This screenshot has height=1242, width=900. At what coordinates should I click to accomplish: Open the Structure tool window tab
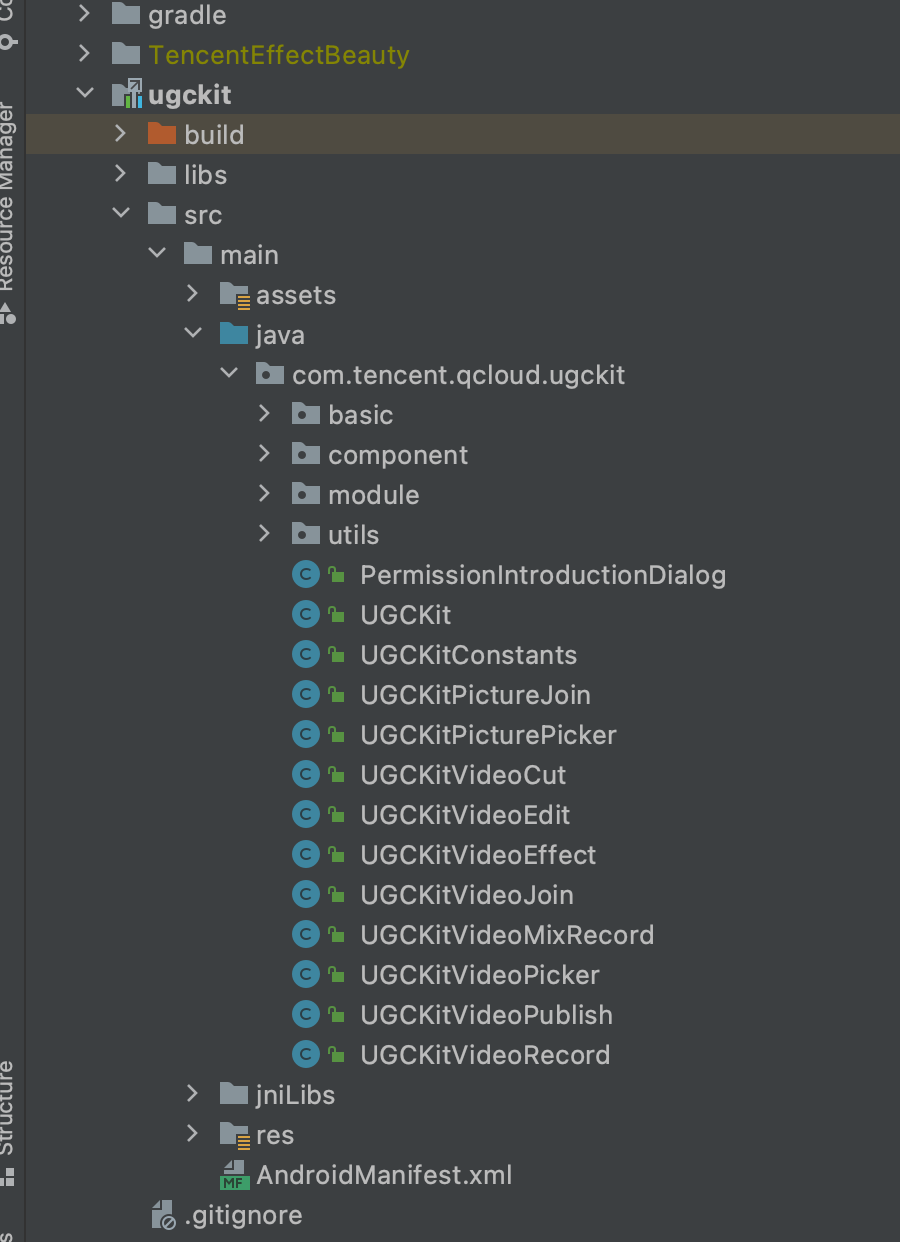(8, 1108)
